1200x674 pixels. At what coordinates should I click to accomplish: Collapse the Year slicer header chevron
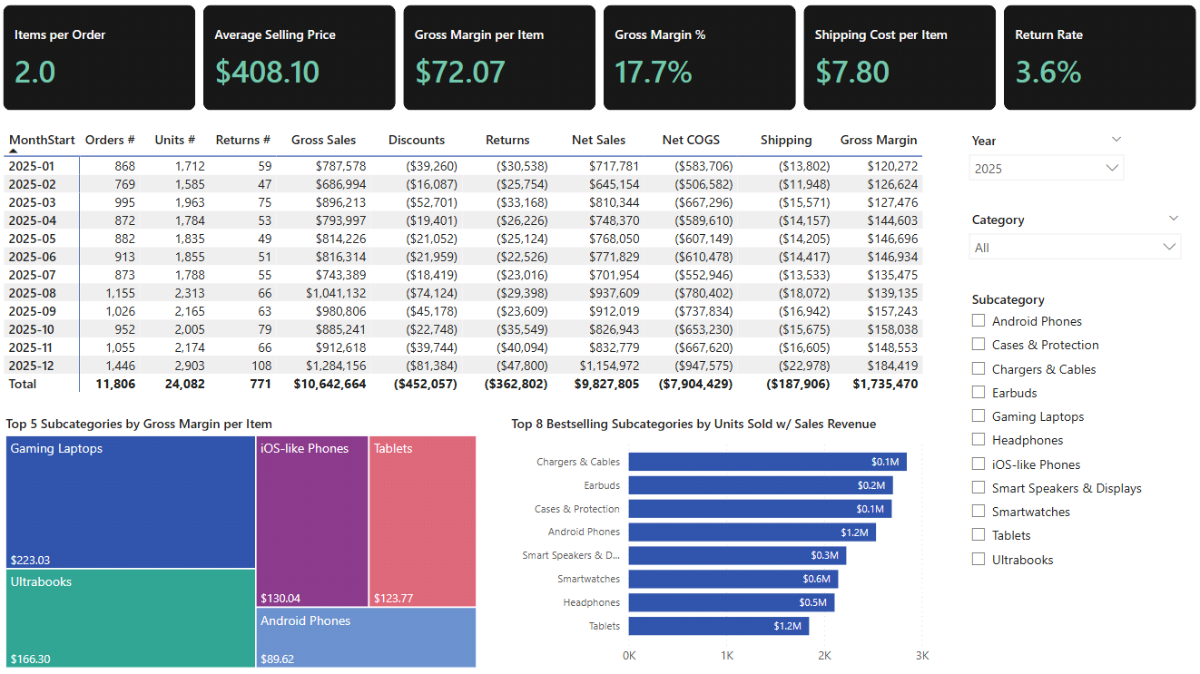click(x=1116, y=139)
